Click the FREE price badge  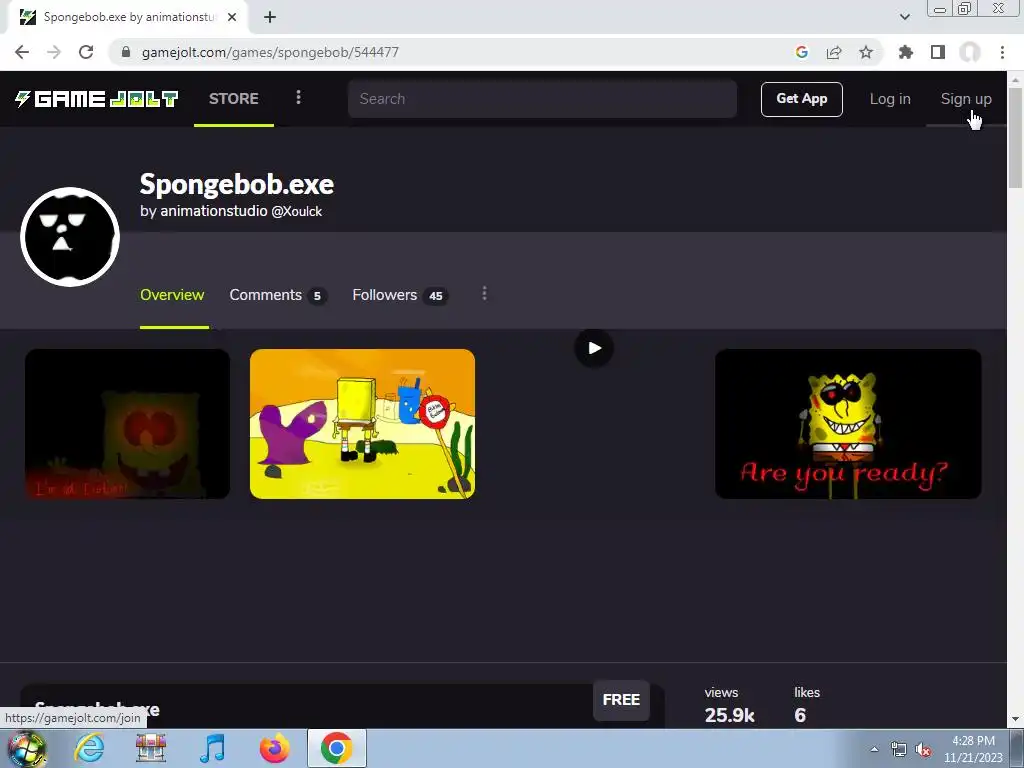[x=621, y=699]
